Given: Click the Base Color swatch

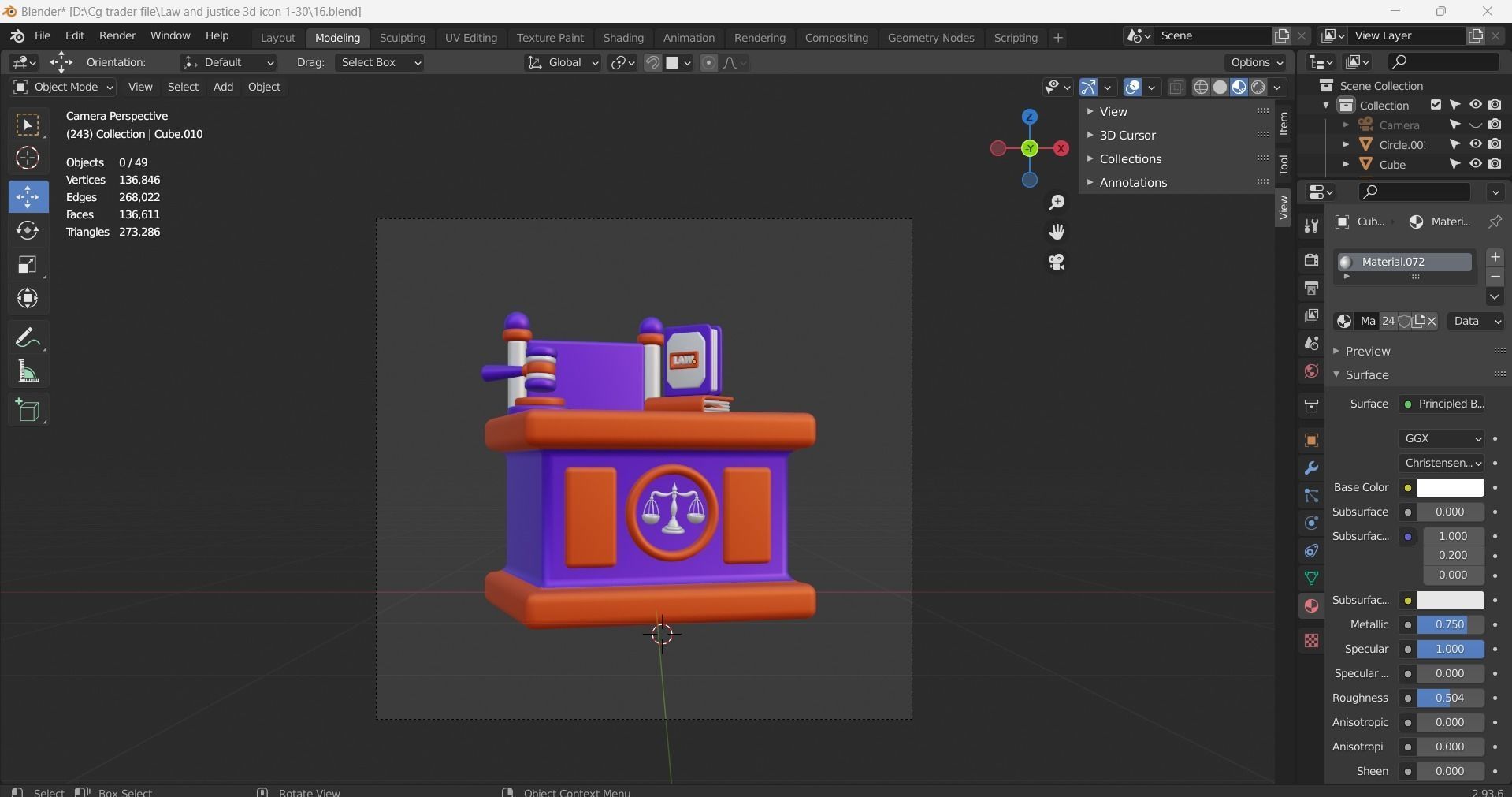Looking at the screenshot, I should tap(1451, 488).
